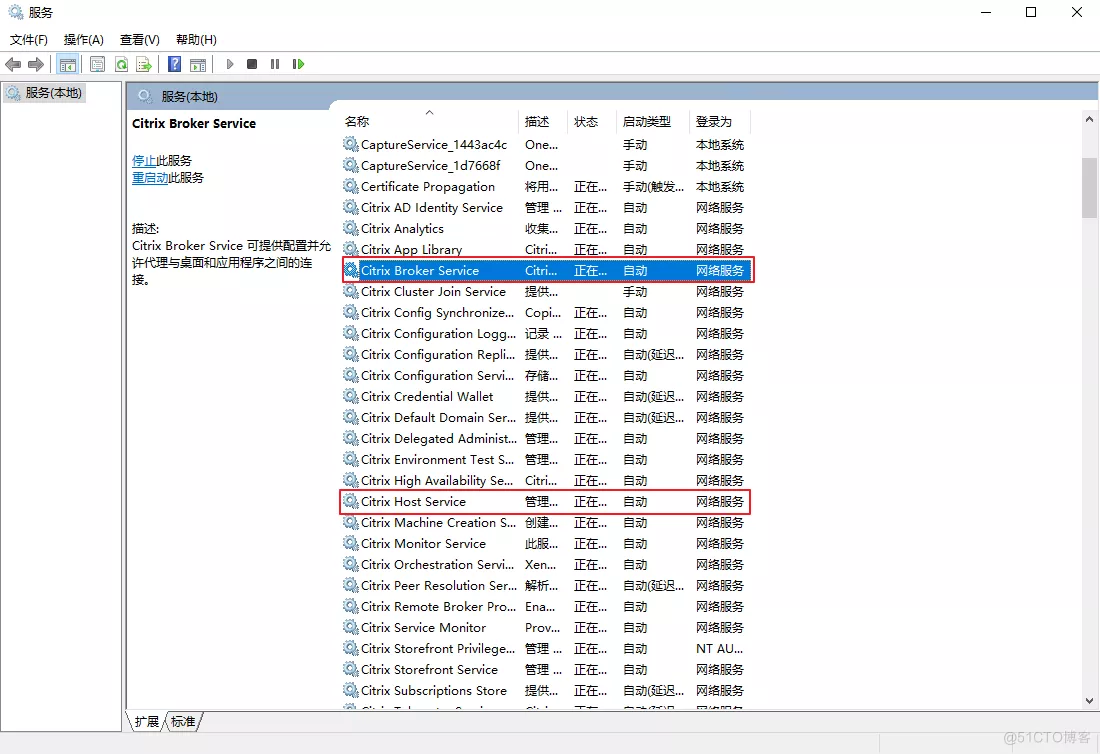This screenshot has width=1100, height=754.
Task: Click the Help question-mark toolbar icon
Action: coord(175,65)
